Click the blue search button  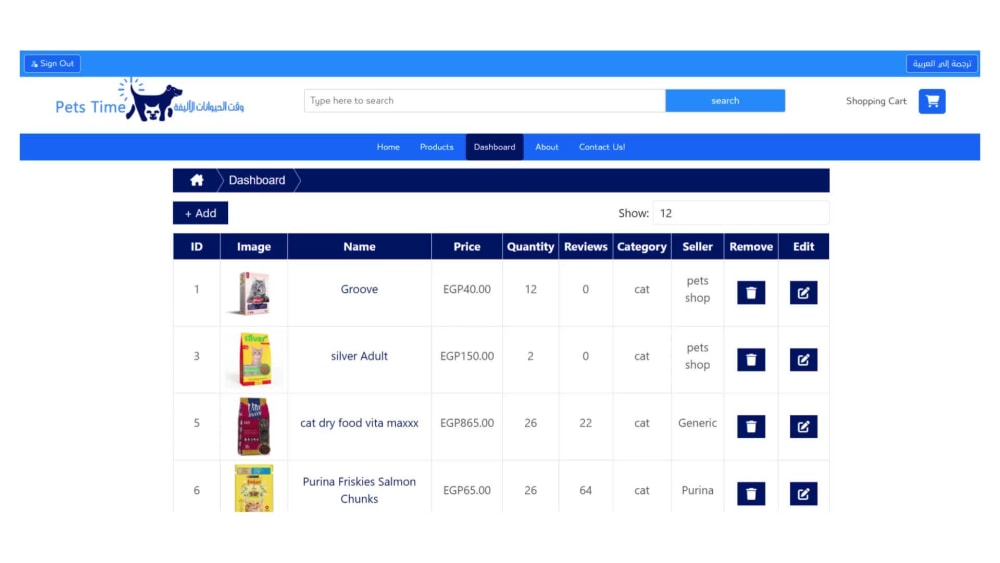click(x=725, y=101)
